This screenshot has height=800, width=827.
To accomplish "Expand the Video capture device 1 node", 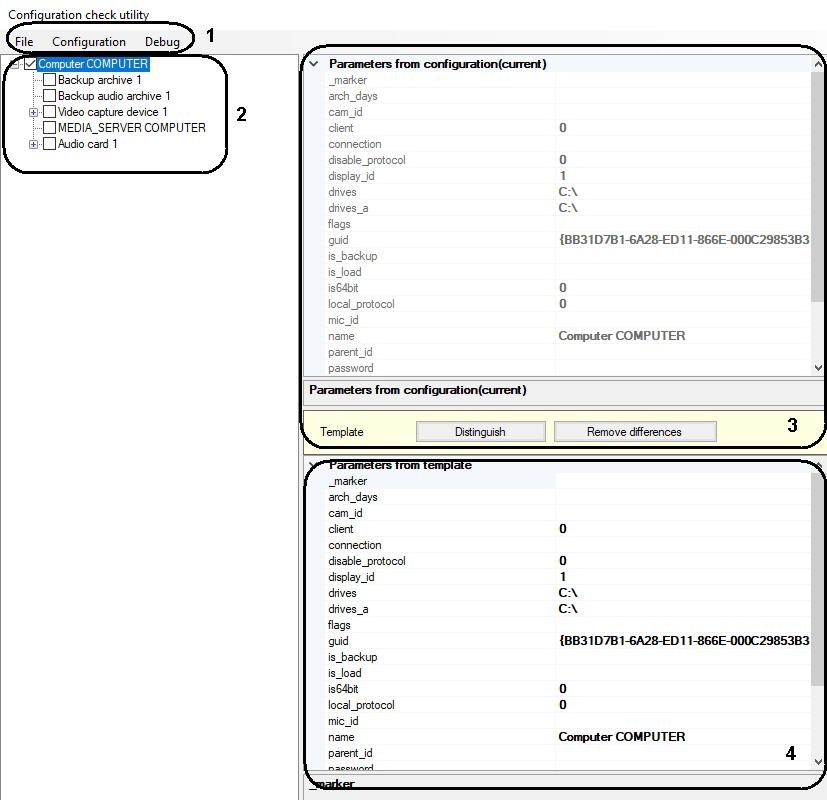I will (33, 112).
